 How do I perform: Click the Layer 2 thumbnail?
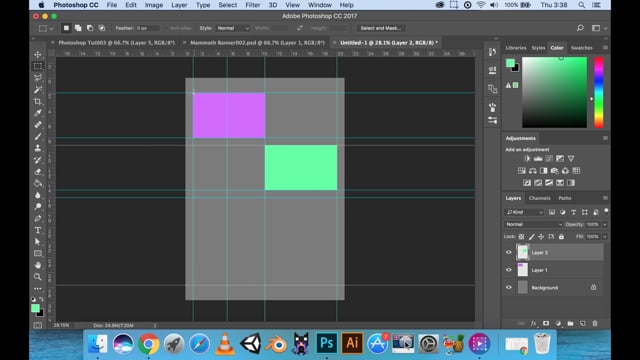[x=522, y=252]
